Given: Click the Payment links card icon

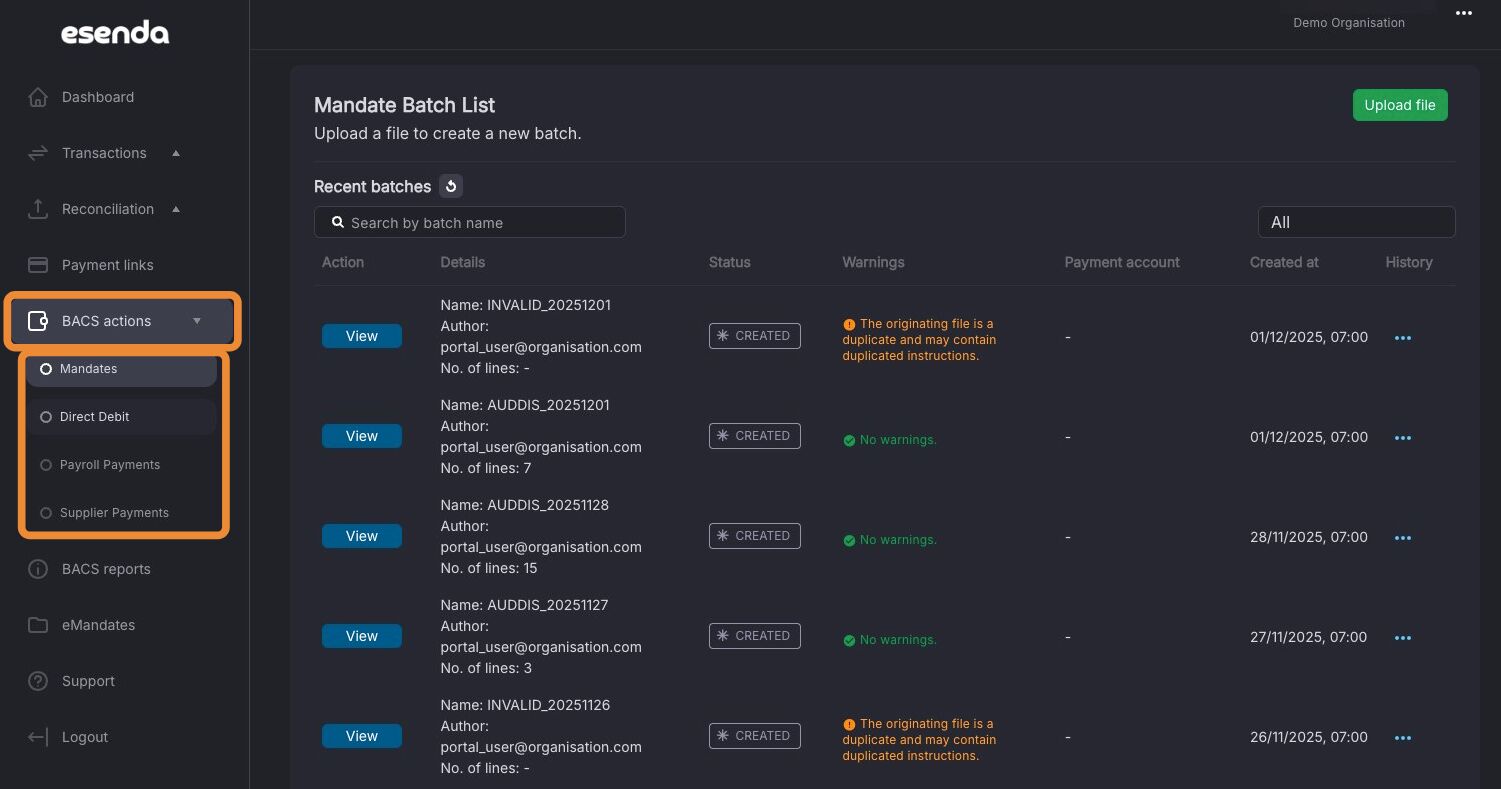Looking at the screenshot, I should click(x=38, y=265).
